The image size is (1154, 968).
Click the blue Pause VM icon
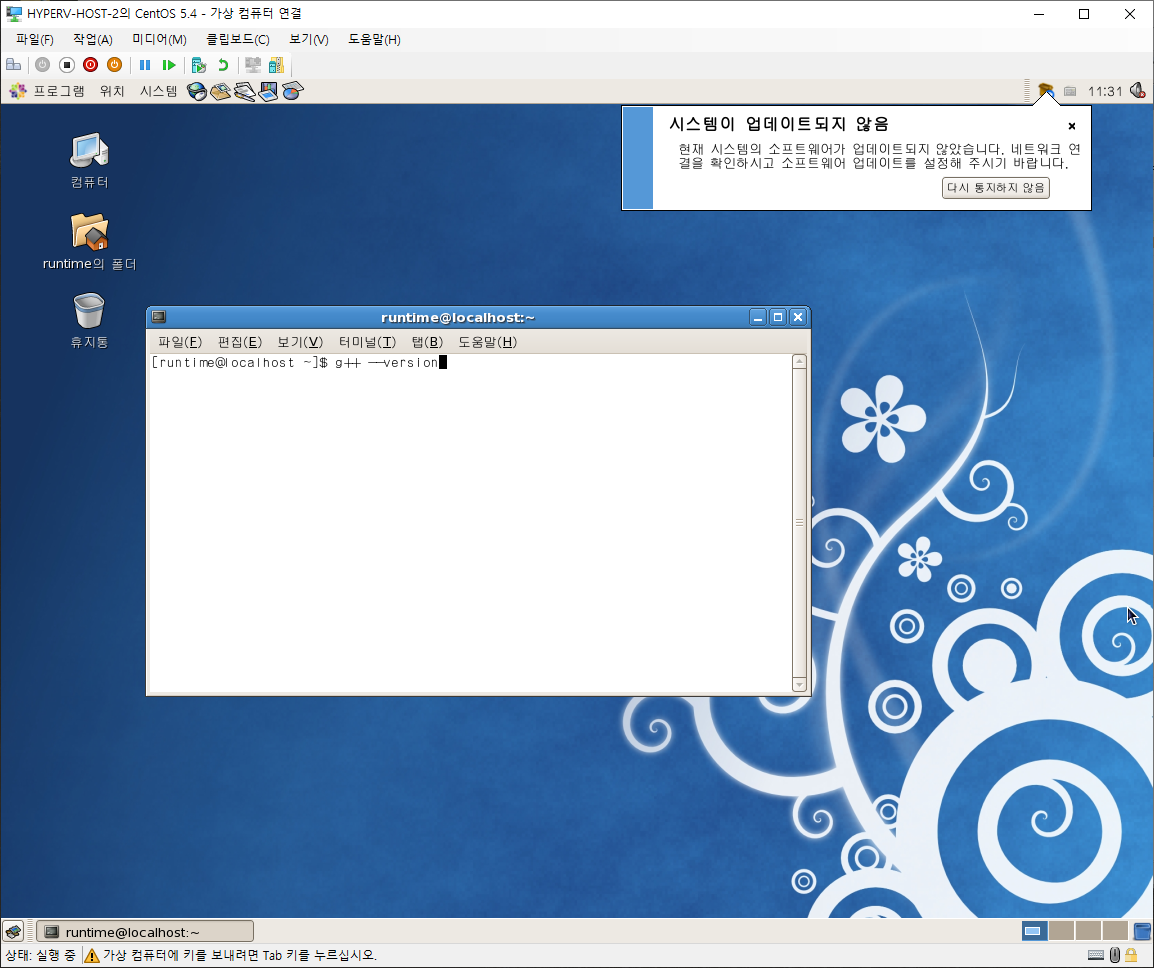[x=145, y=65]
